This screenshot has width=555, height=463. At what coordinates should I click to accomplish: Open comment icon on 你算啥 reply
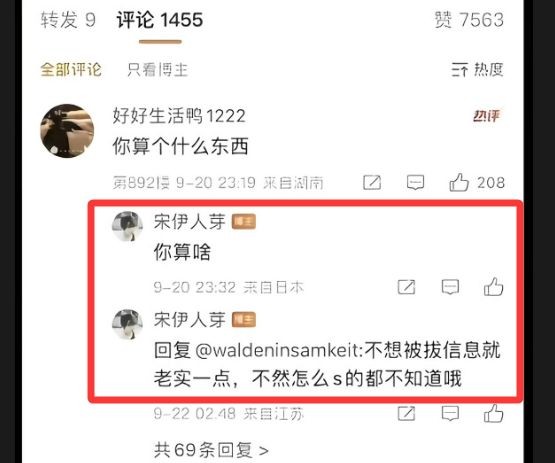point(450,287)
